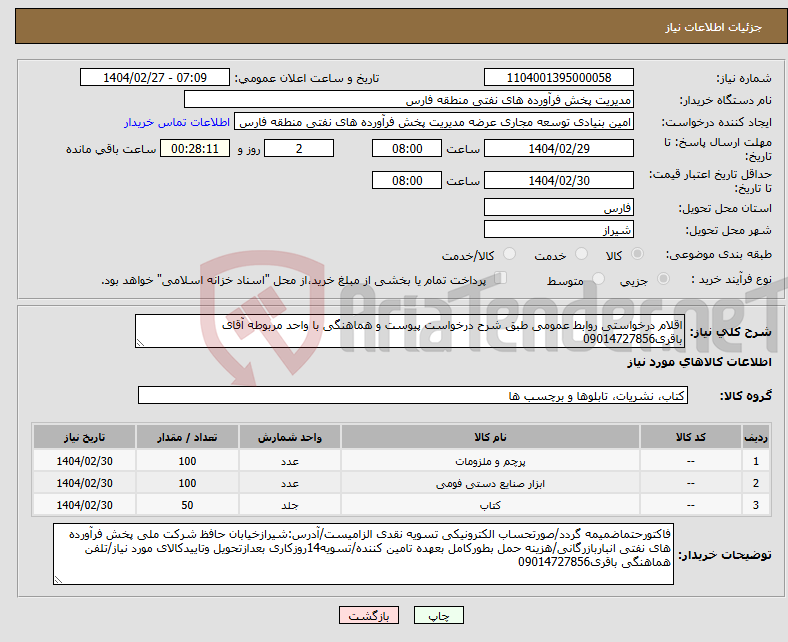The height and width of the screenshot is (642, 788).
Task: Click the need number field 1104001395000058
Action: [558, 77]
